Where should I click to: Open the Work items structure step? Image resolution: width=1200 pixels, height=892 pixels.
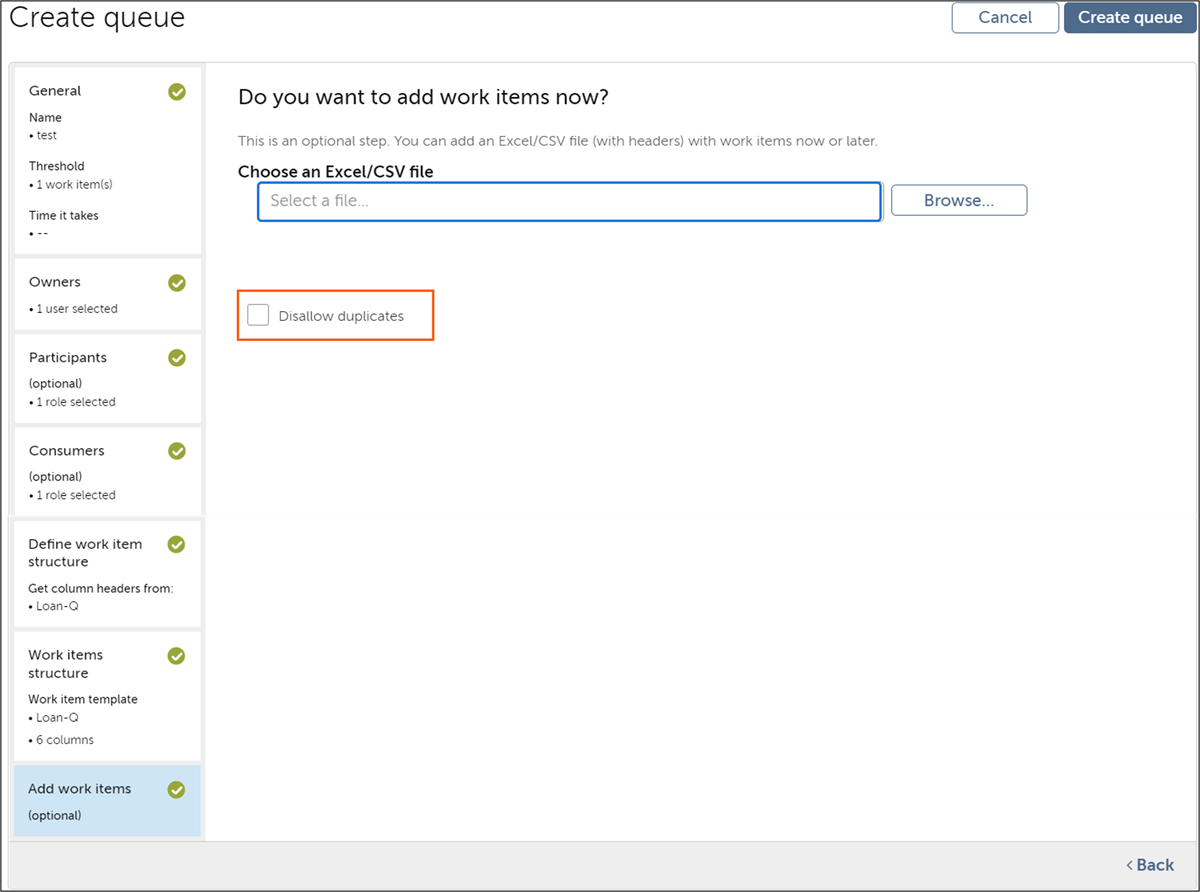tap(108, 696)
